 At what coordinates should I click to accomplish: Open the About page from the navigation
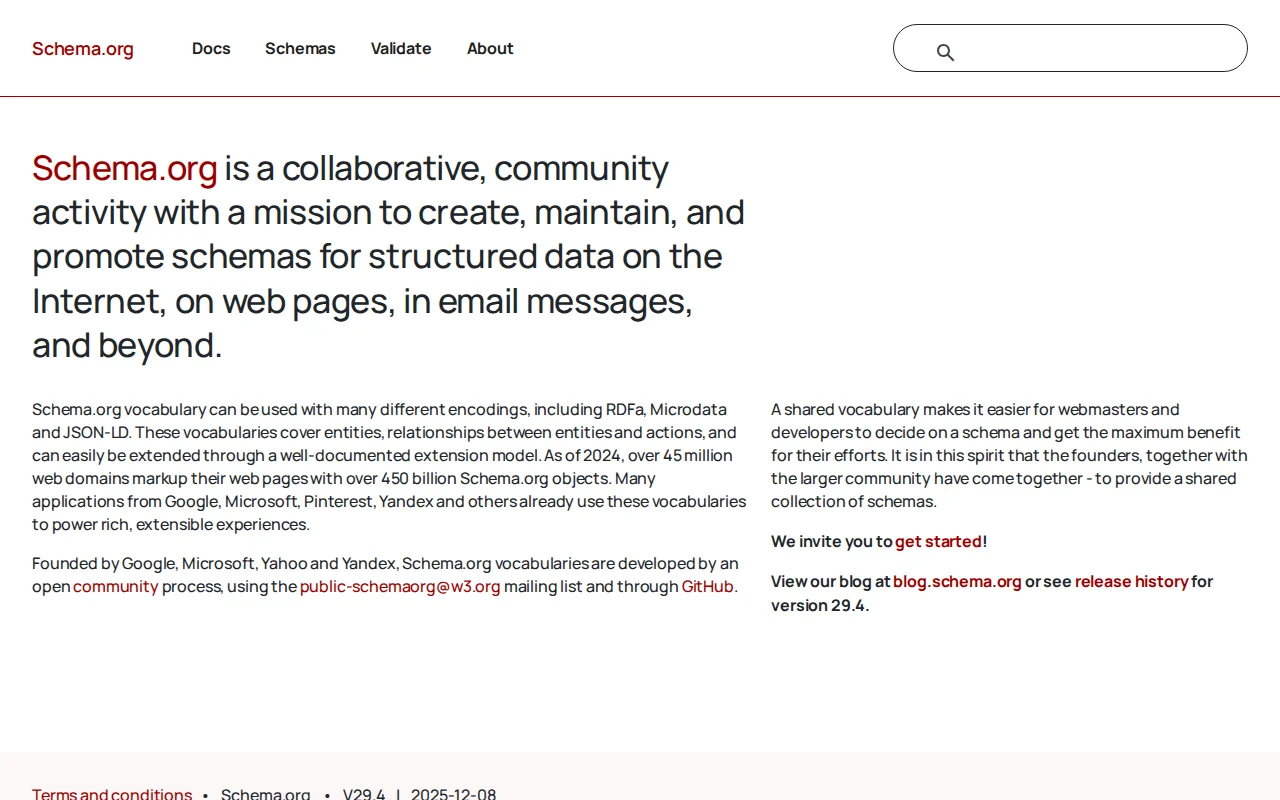pos(490,48)
